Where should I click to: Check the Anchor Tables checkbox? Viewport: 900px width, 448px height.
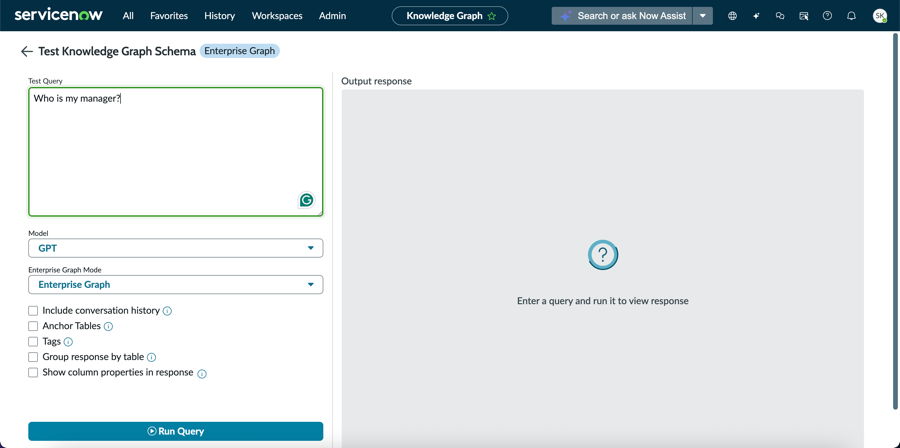(33, 326)
